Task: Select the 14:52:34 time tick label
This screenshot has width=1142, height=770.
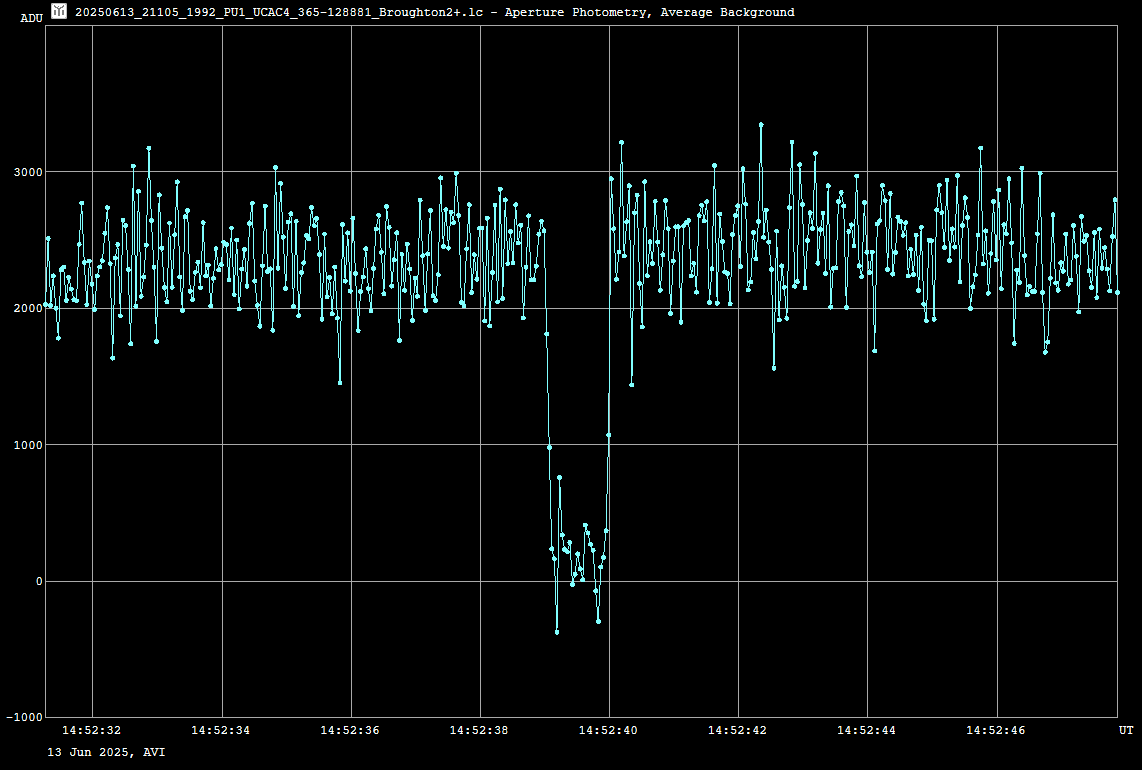Action: (222, 731)
